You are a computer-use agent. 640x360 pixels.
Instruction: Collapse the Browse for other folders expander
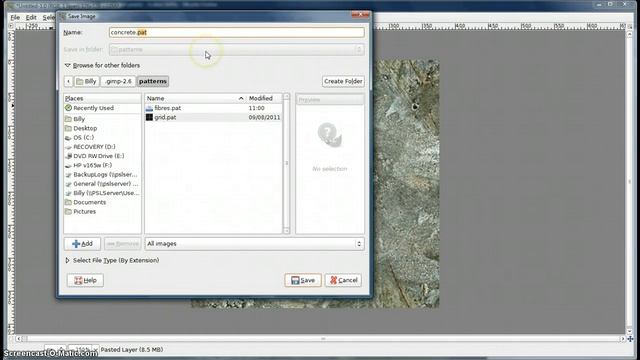point(68,65)
